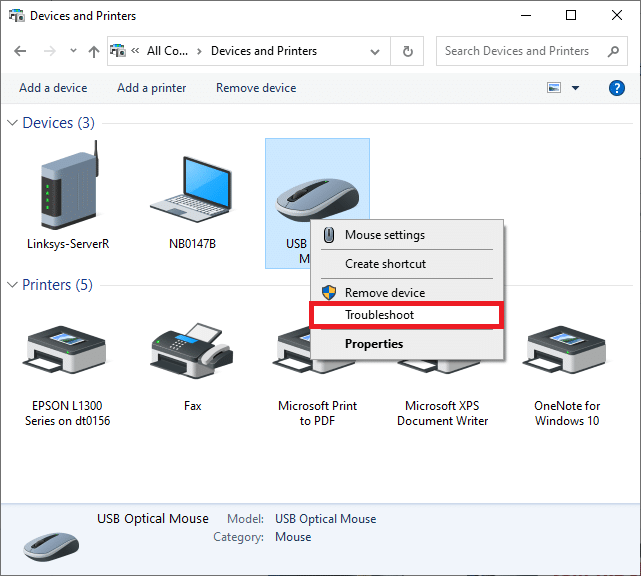This screenshot has height=576, width=641.
Task: Select the NB0147B laptop icon
Action: click(x=193, y=190)
